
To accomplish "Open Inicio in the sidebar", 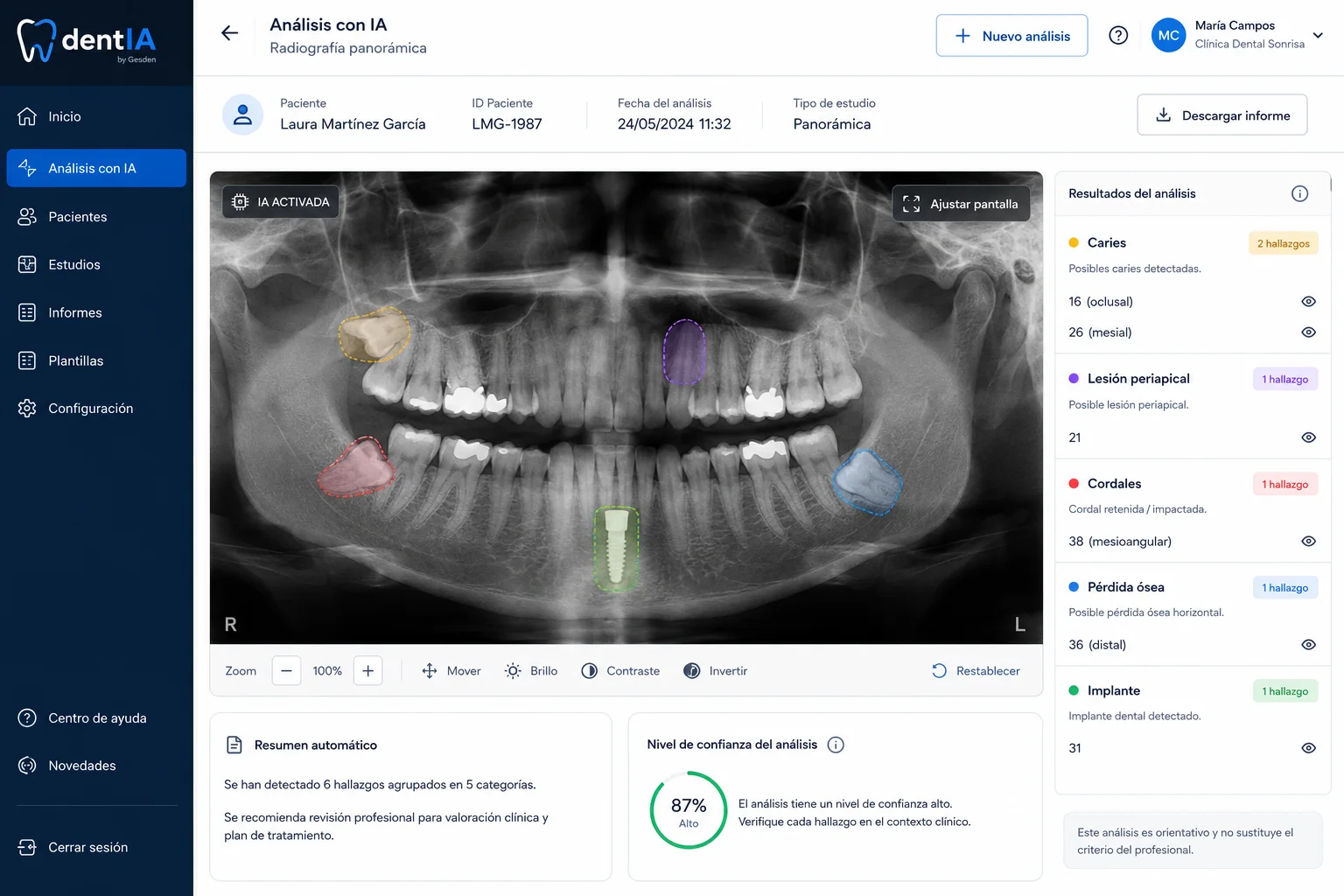I will tap(96, 116).
